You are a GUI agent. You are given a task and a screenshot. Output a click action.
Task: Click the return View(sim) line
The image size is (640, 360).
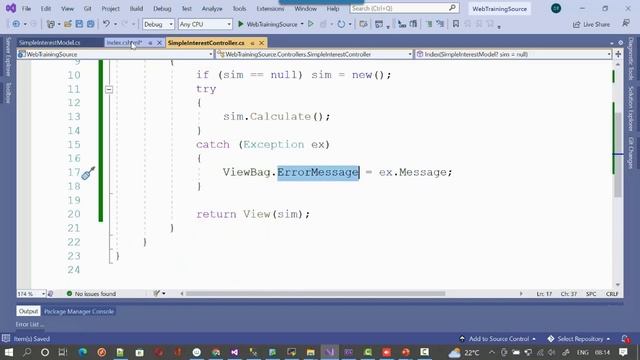(x=253, y=214)
